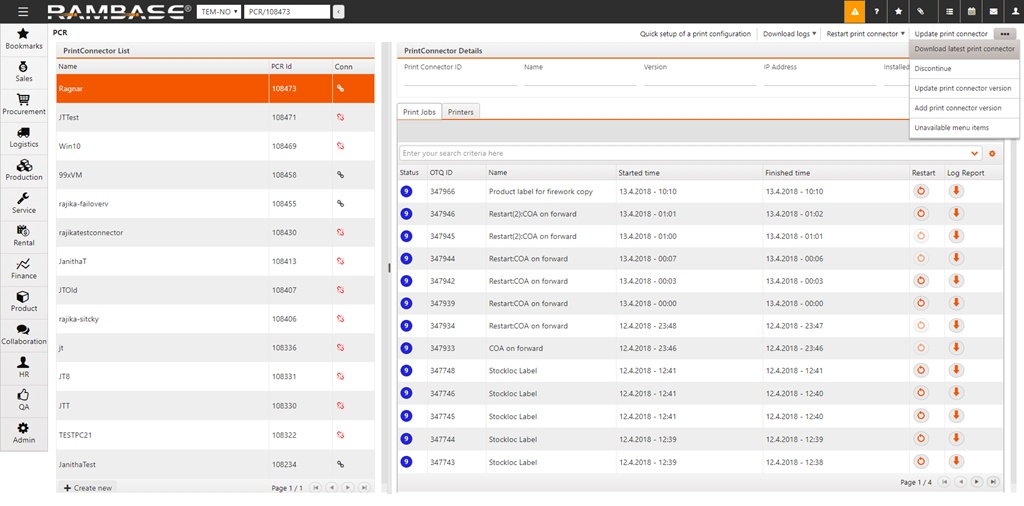Click the orange warning alert icon
Screen dimensions: 1024x506
coord(854,12)
